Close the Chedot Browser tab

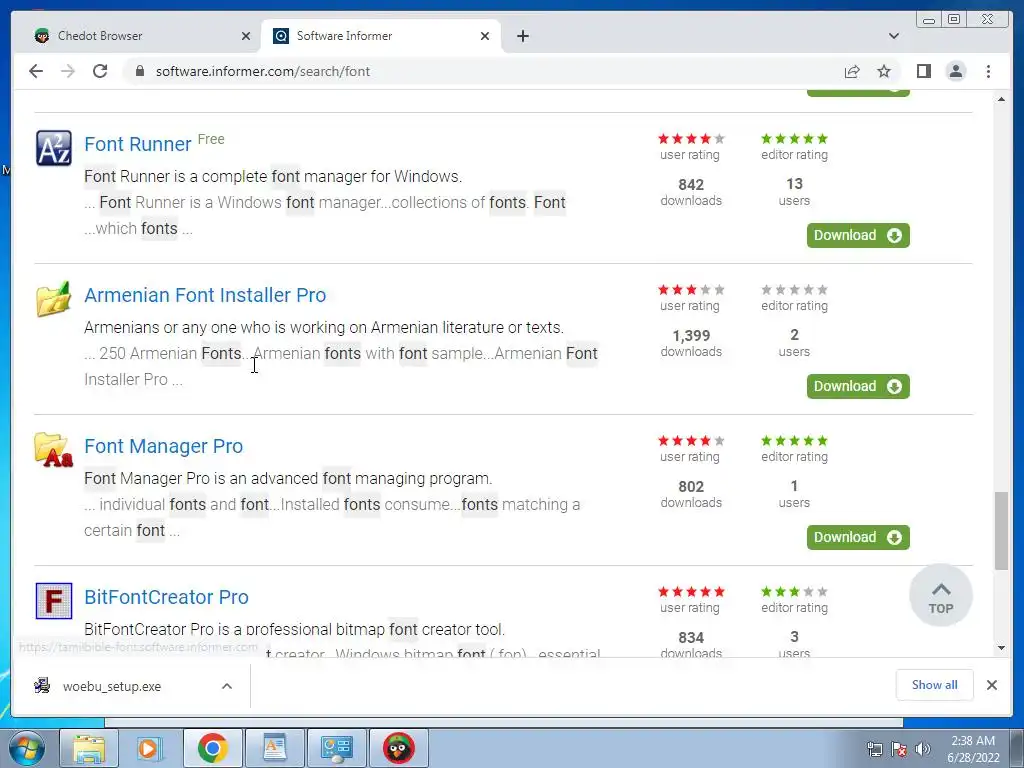[246, 36]
